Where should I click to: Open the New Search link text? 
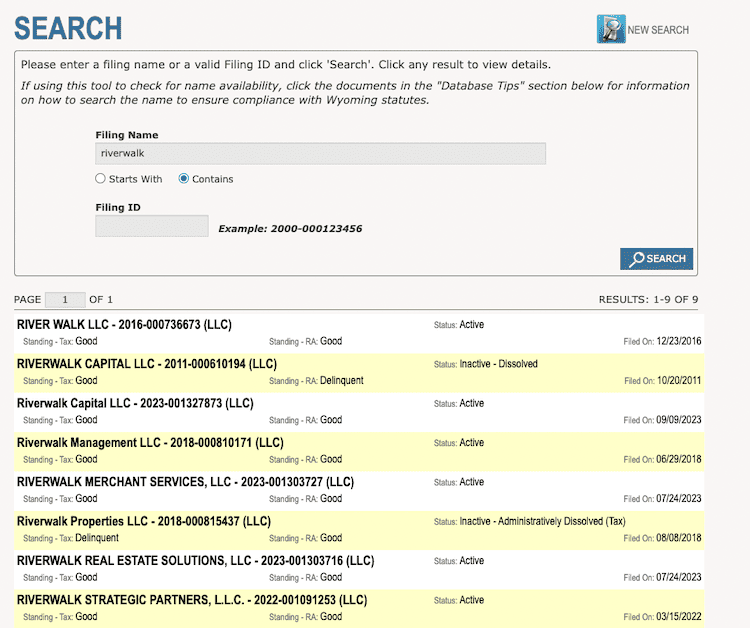click(658, 30)
